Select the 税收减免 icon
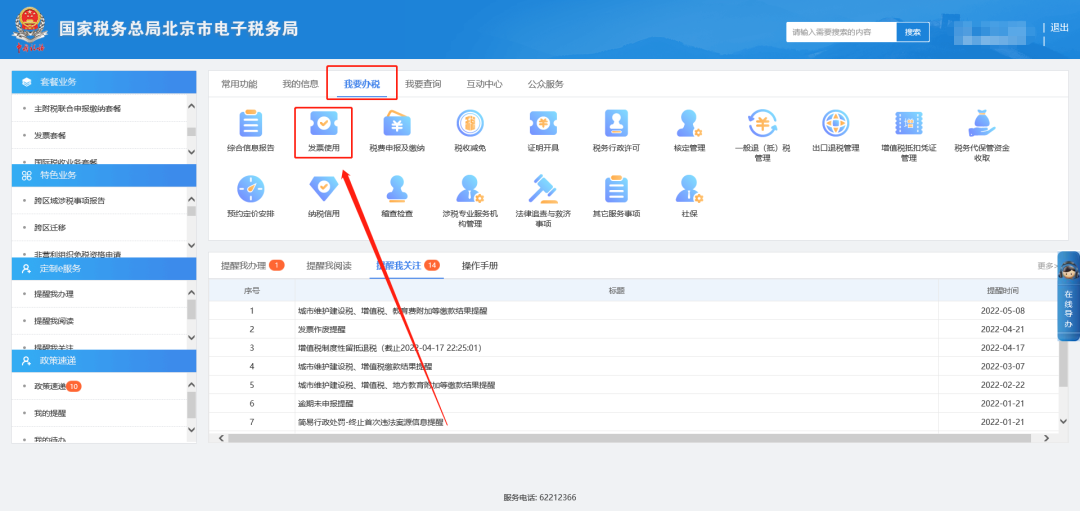This screenshot has width=1080, height=511. point(469,124)
